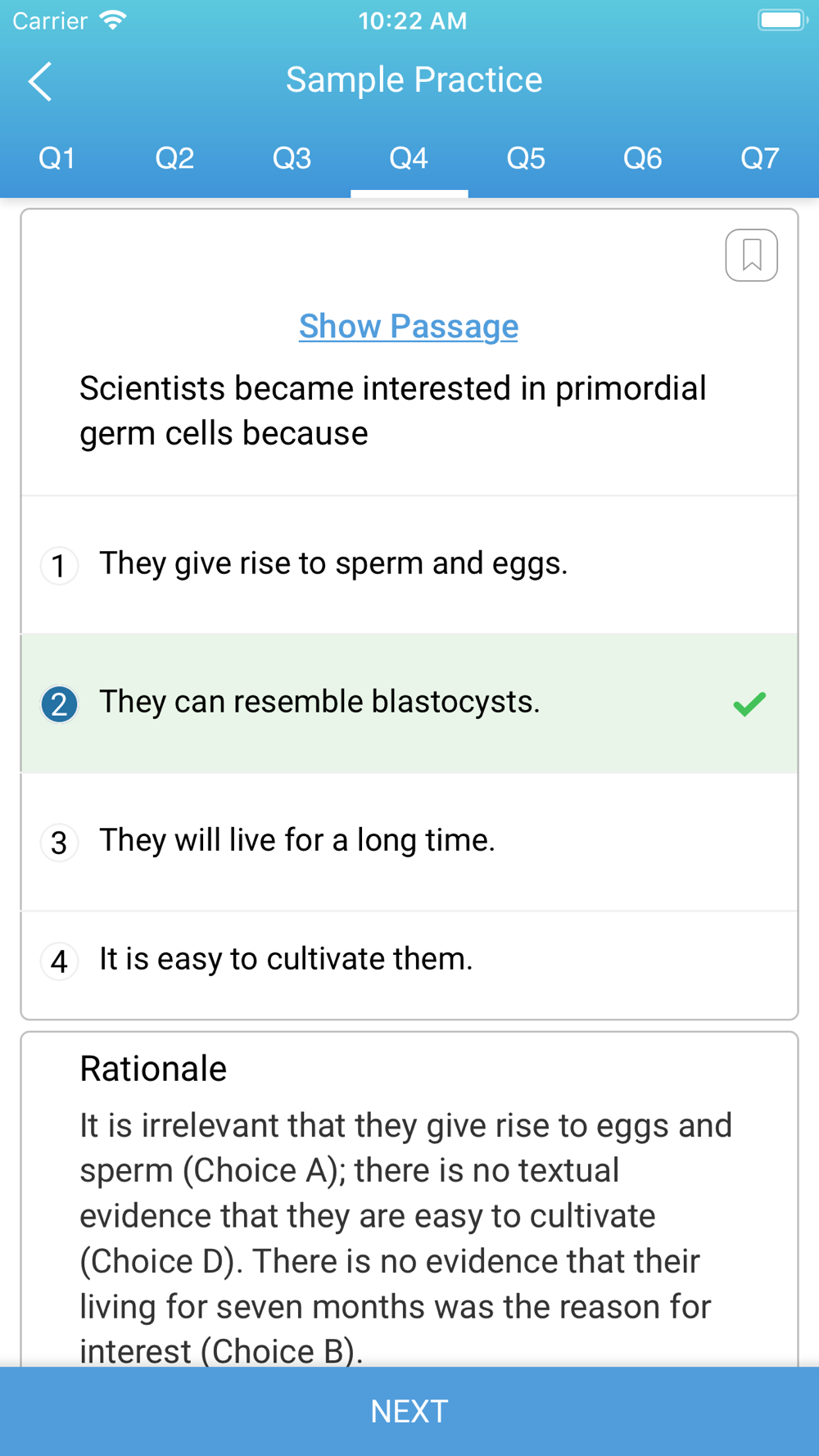Tap the battery indicator icon
Screen dimensions: 819x1456
[782, 20]
